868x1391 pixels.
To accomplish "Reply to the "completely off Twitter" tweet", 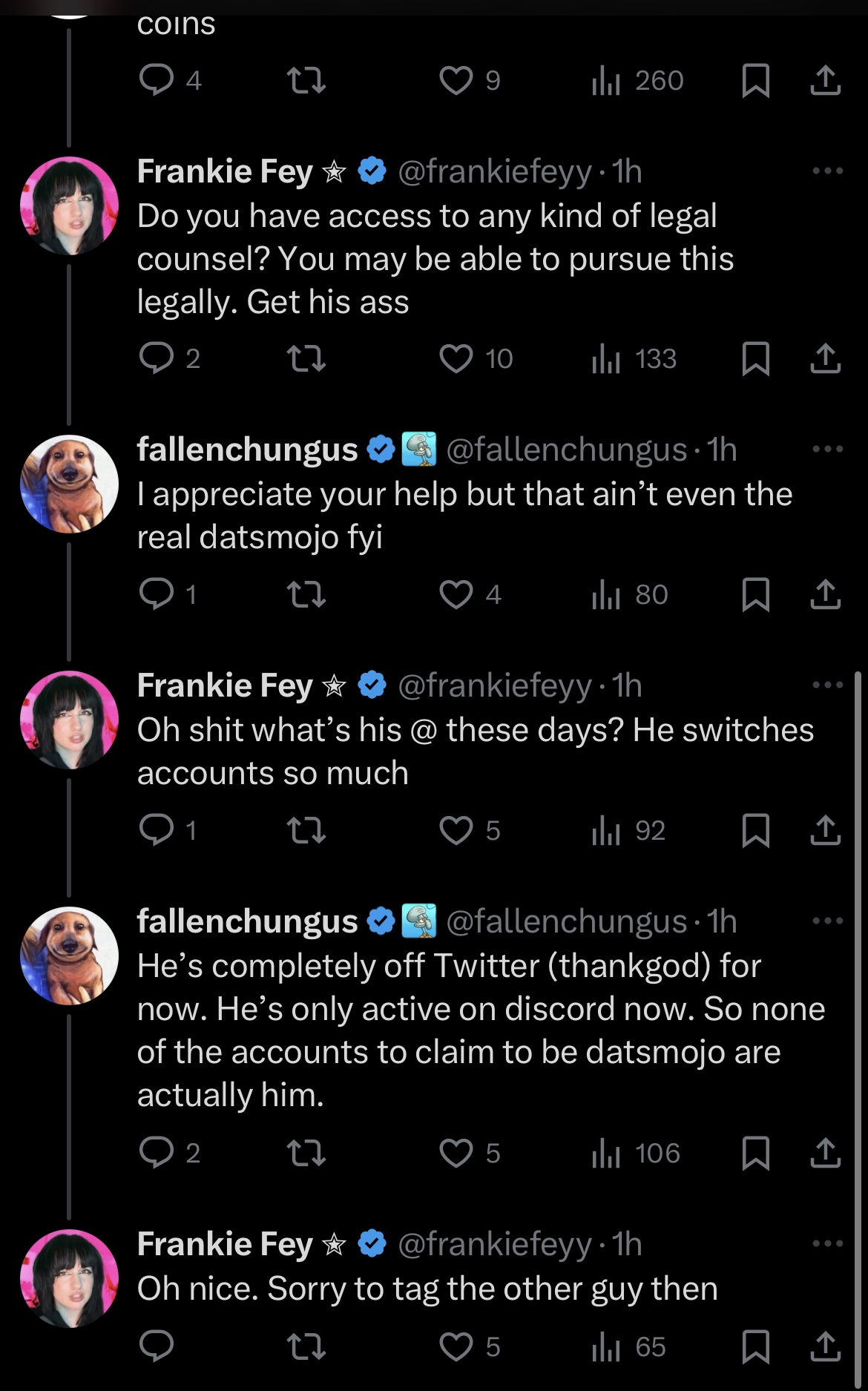I will (x=157, y=1154).
